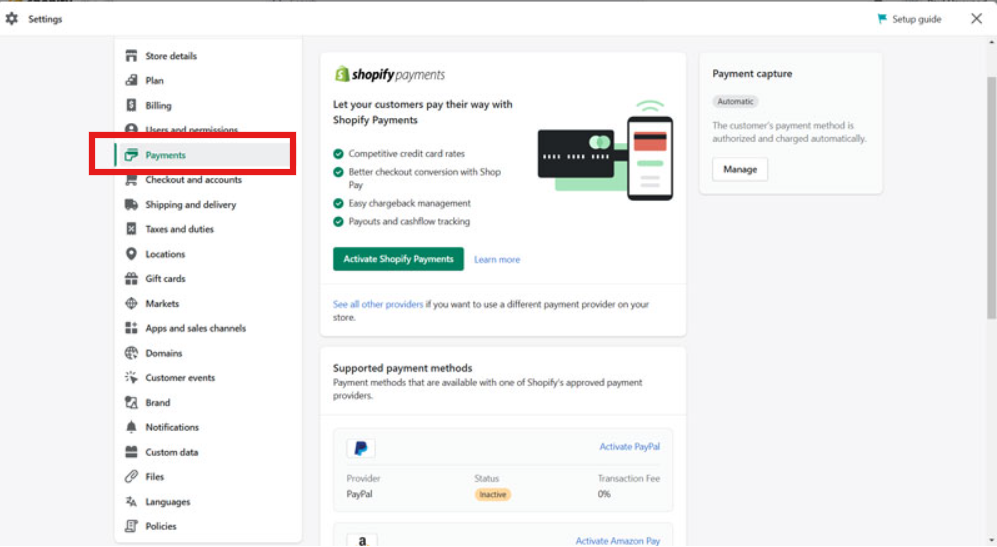This screenshot has width=997, height=547.
Task: Click the Gift cards present icon
Action: pyautogui.click(x=131, y=279)
